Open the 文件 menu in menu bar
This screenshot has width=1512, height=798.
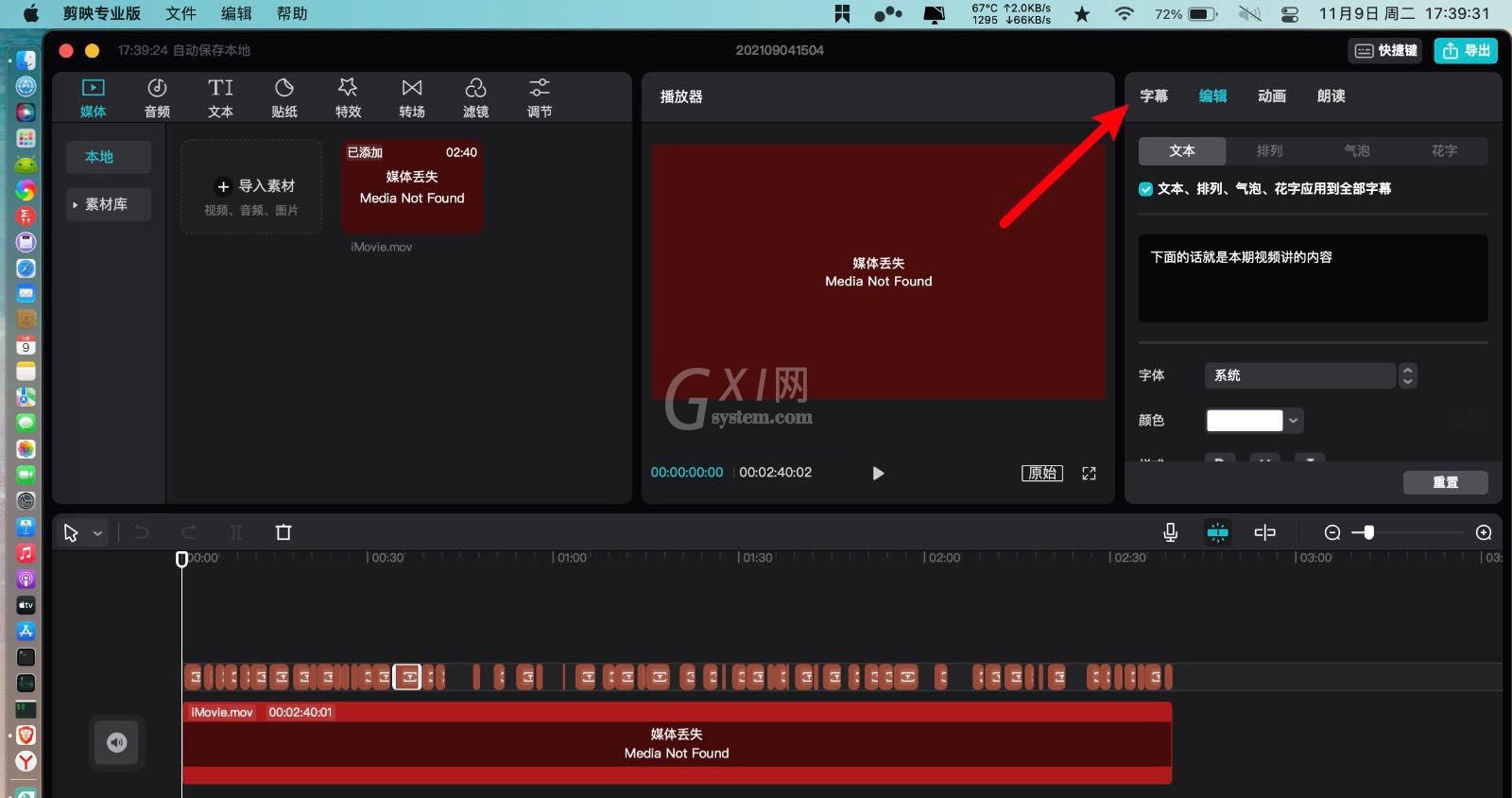180,13
